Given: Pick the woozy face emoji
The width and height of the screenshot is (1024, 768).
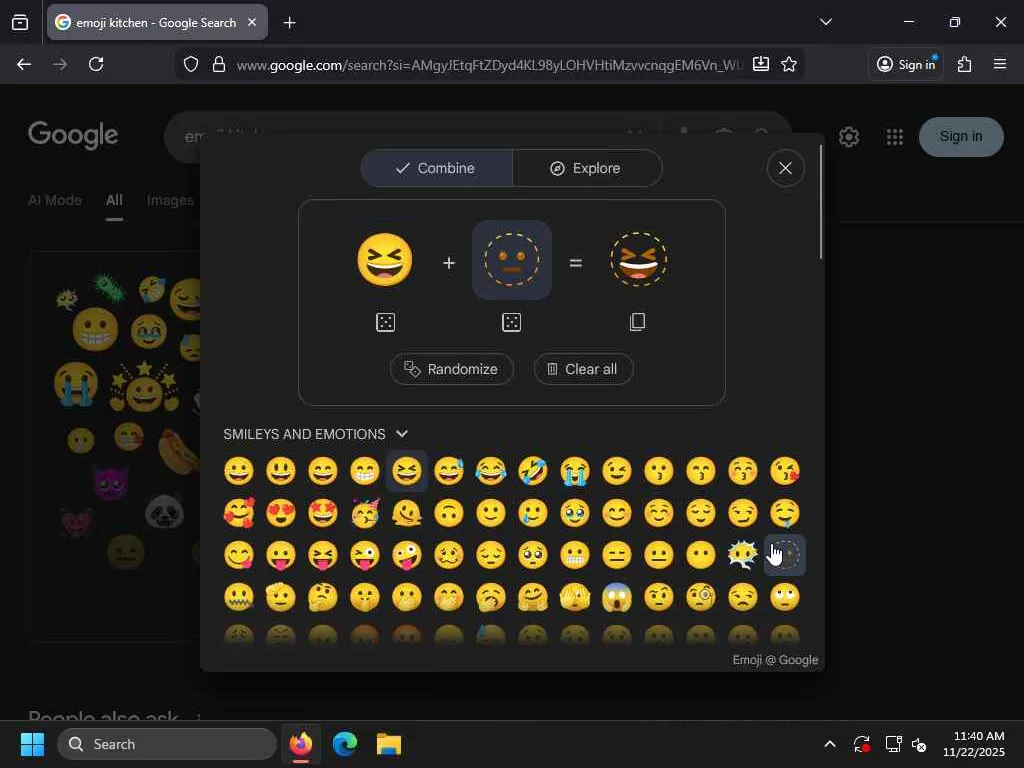Looking at the screenshot, I should click(449, 555).
